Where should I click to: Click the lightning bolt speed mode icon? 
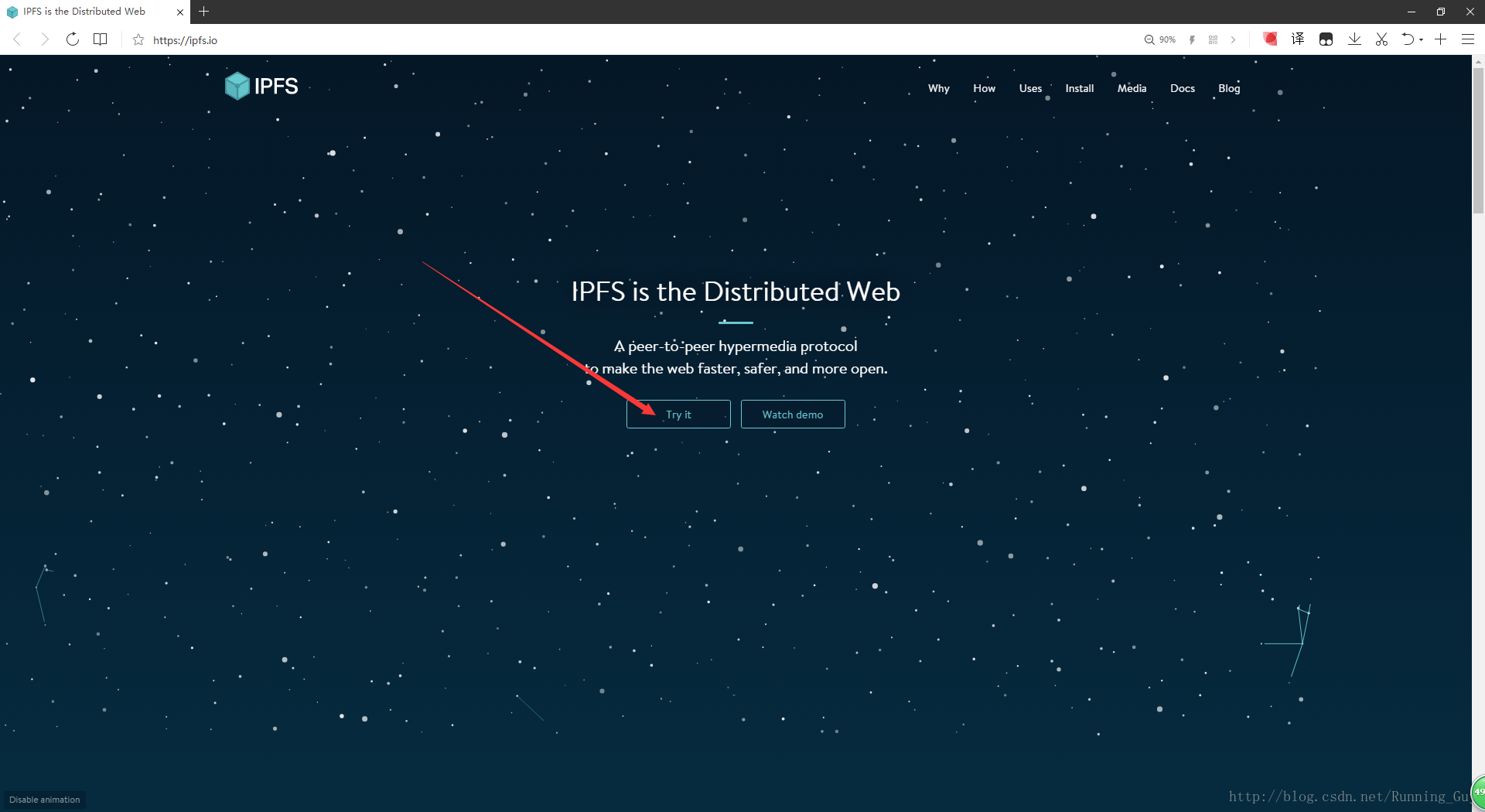click(1192, 39)
